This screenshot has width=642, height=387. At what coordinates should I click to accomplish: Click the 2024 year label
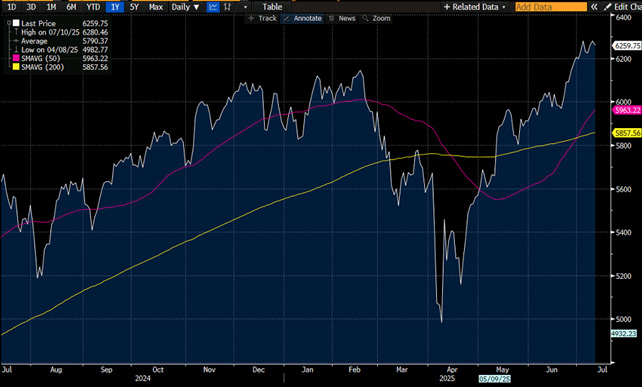(142, 378)
